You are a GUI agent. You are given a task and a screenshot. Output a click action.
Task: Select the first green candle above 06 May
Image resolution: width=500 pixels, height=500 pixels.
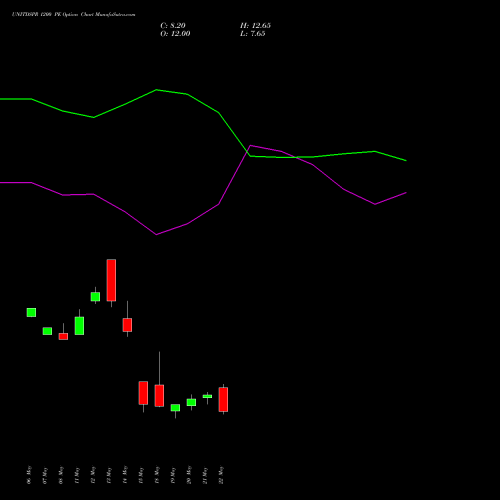point(31,312)
